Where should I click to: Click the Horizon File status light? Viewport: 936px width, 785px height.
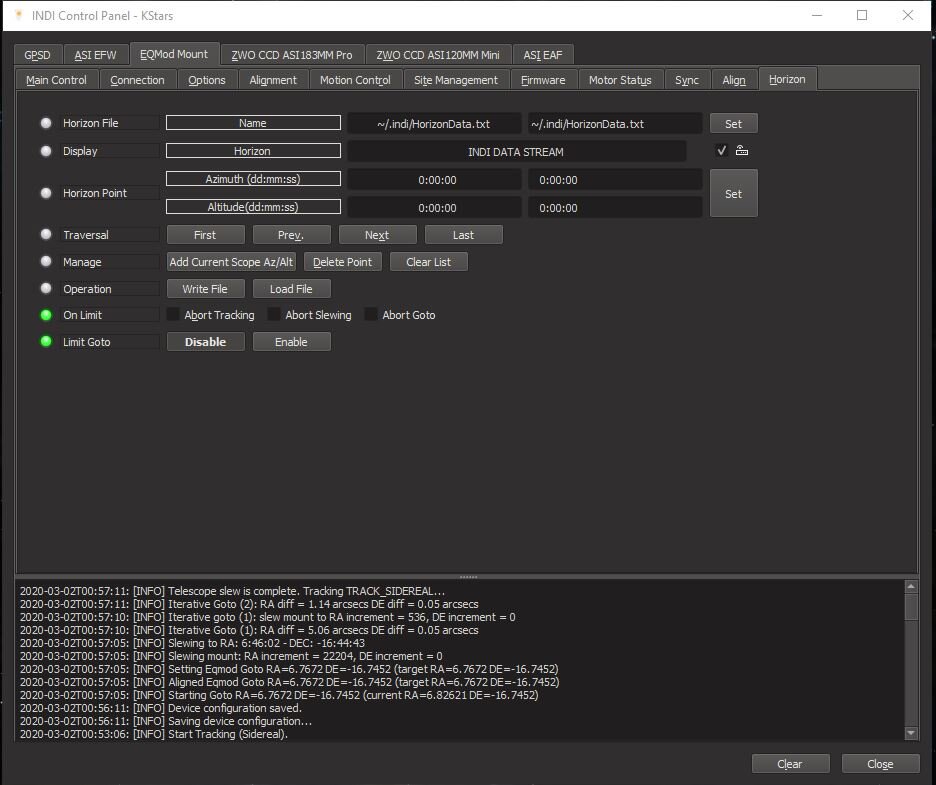[x=46, y=123]
